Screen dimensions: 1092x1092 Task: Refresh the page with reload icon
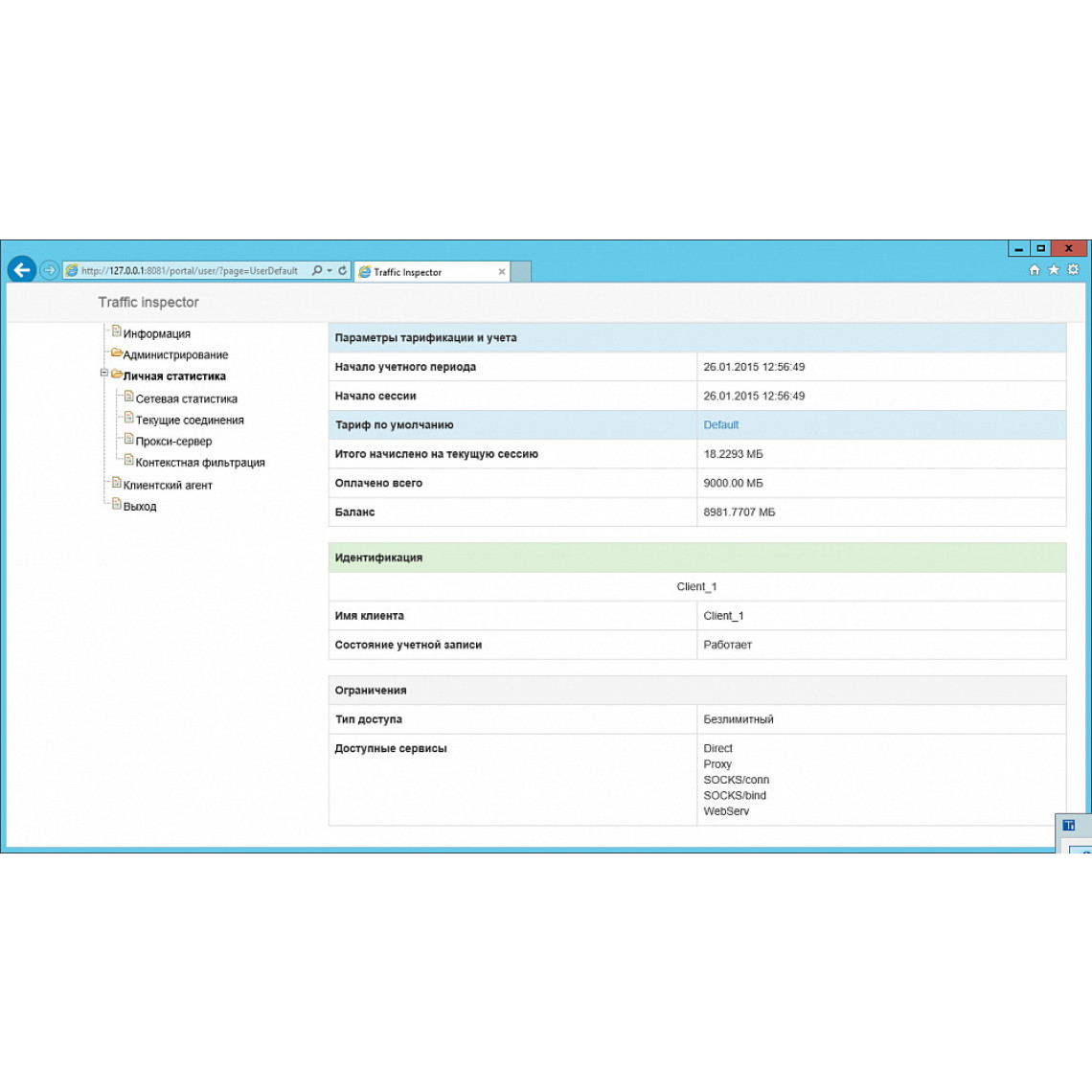tap(343, 270)
